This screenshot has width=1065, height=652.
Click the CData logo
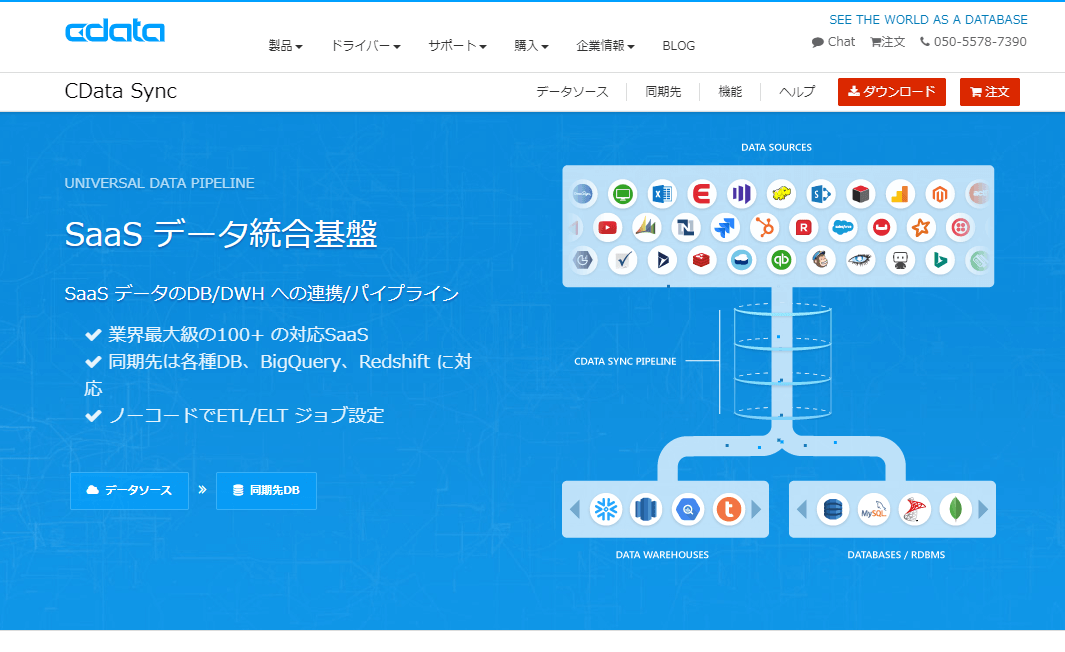pyautogui.click(x=115, y=31)
